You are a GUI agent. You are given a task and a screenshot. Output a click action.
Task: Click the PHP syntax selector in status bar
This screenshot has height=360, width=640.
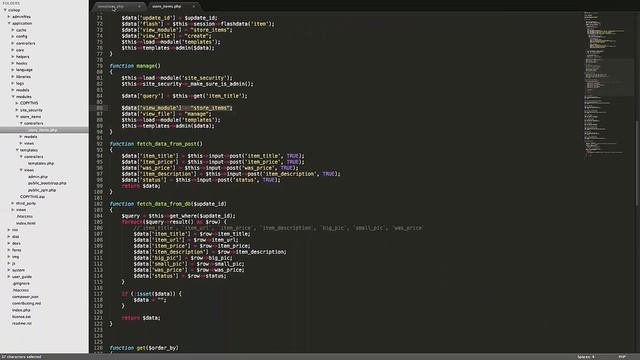click(622, 357)
